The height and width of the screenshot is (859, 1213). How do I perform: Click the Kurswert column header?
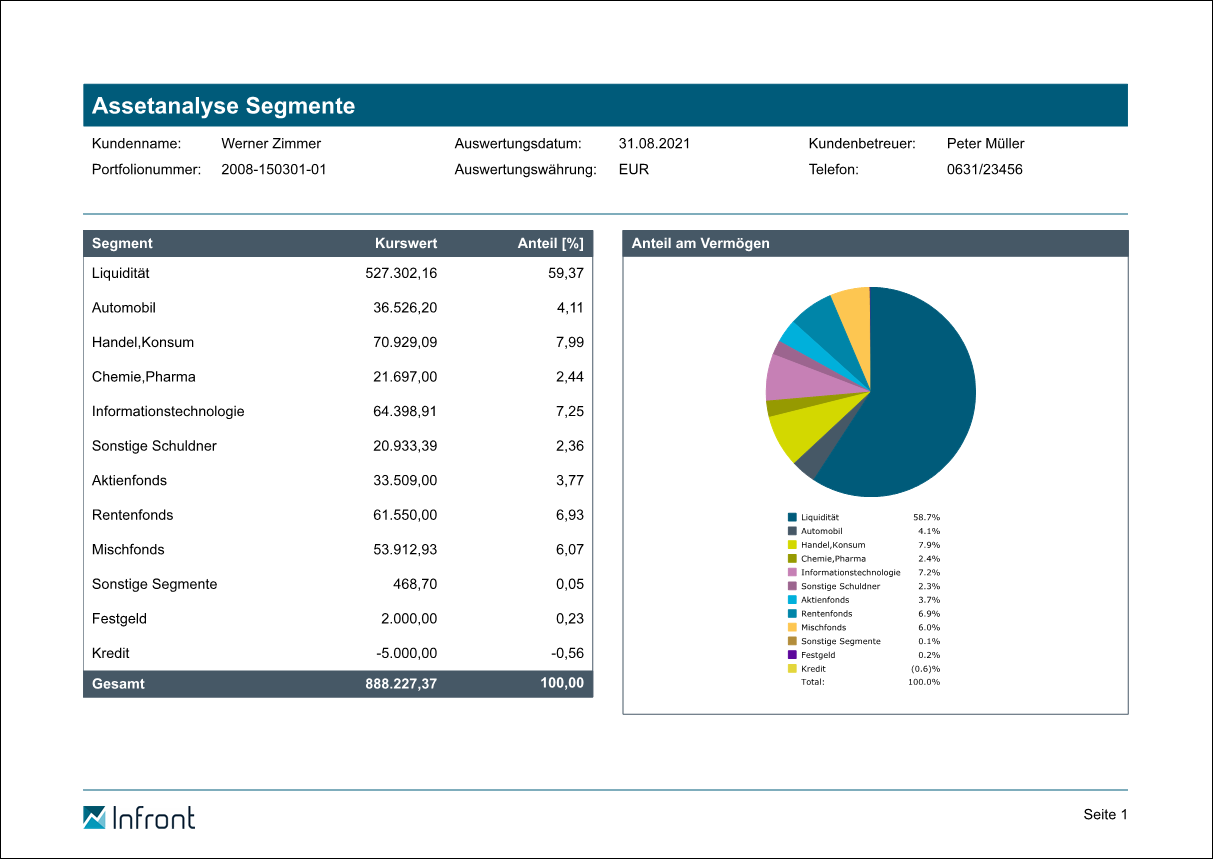(406, 243)
